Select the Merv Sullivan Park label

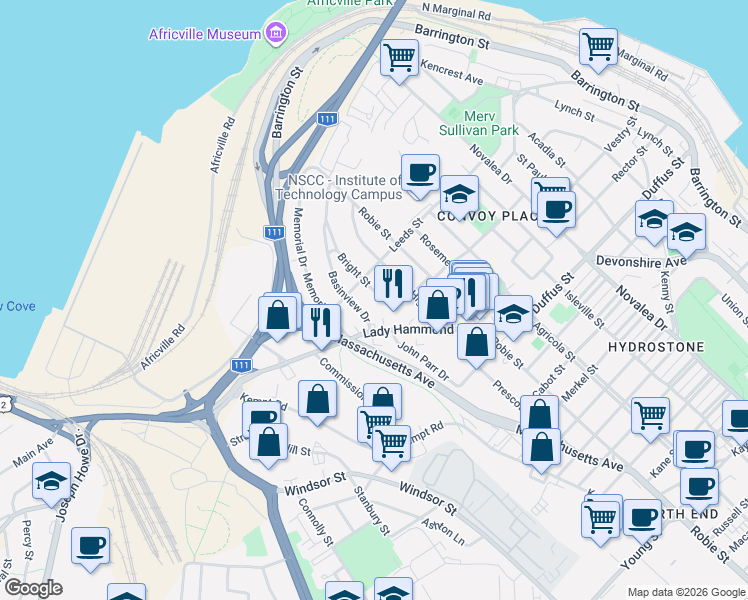click(478, 123)
